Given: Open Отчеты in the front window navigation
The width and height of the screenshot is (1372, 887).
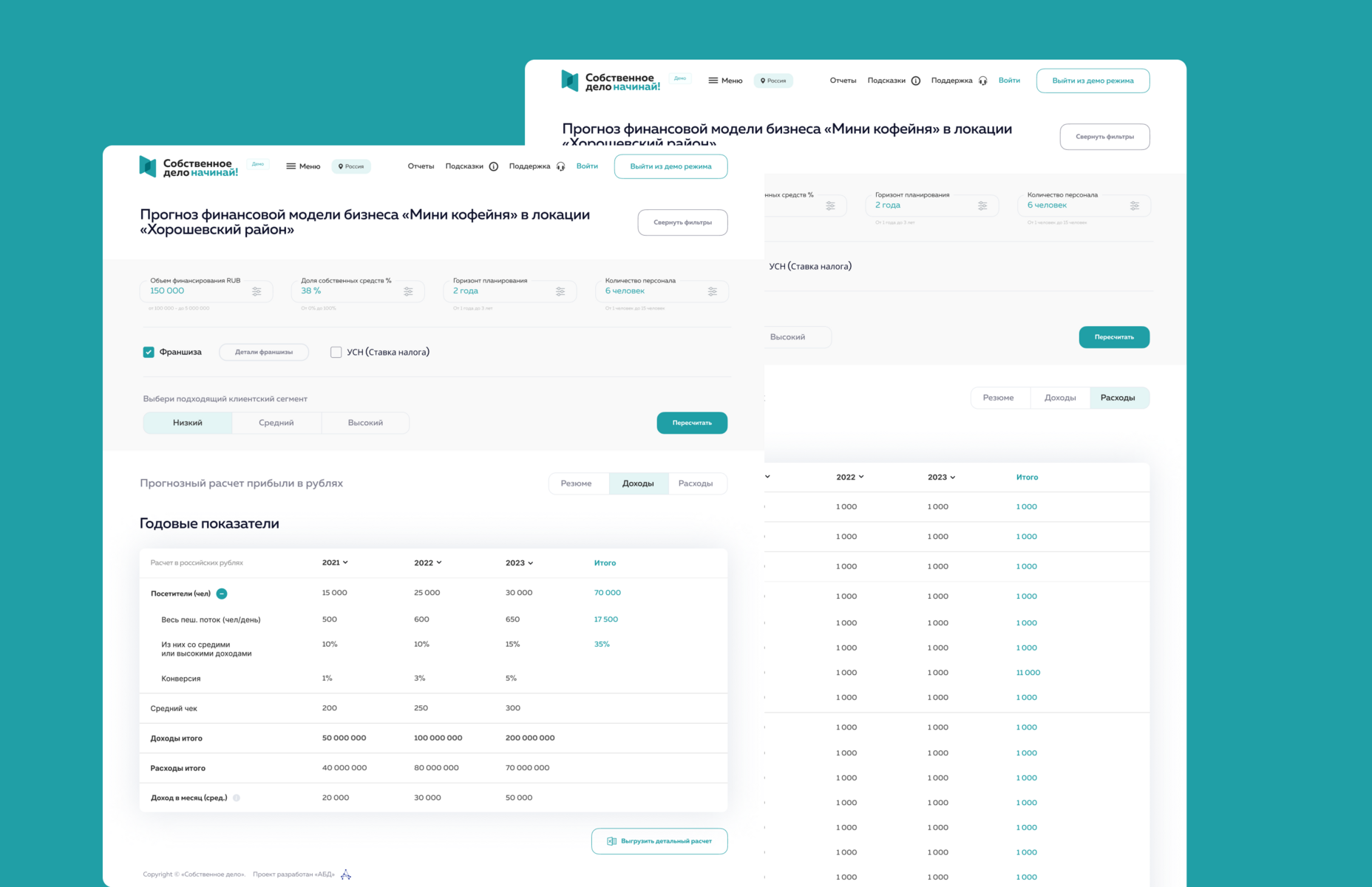Looking at the screenshot, I should point(421,166).
